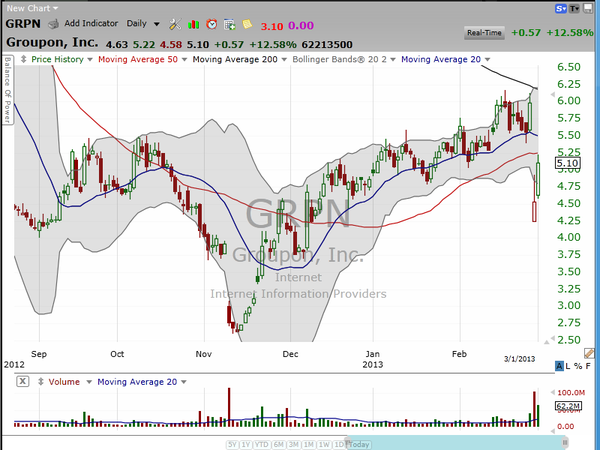The height and width of the screenshot is (450, 600).
Task: Toggle logarithmic scale L button
Action: 568,366
